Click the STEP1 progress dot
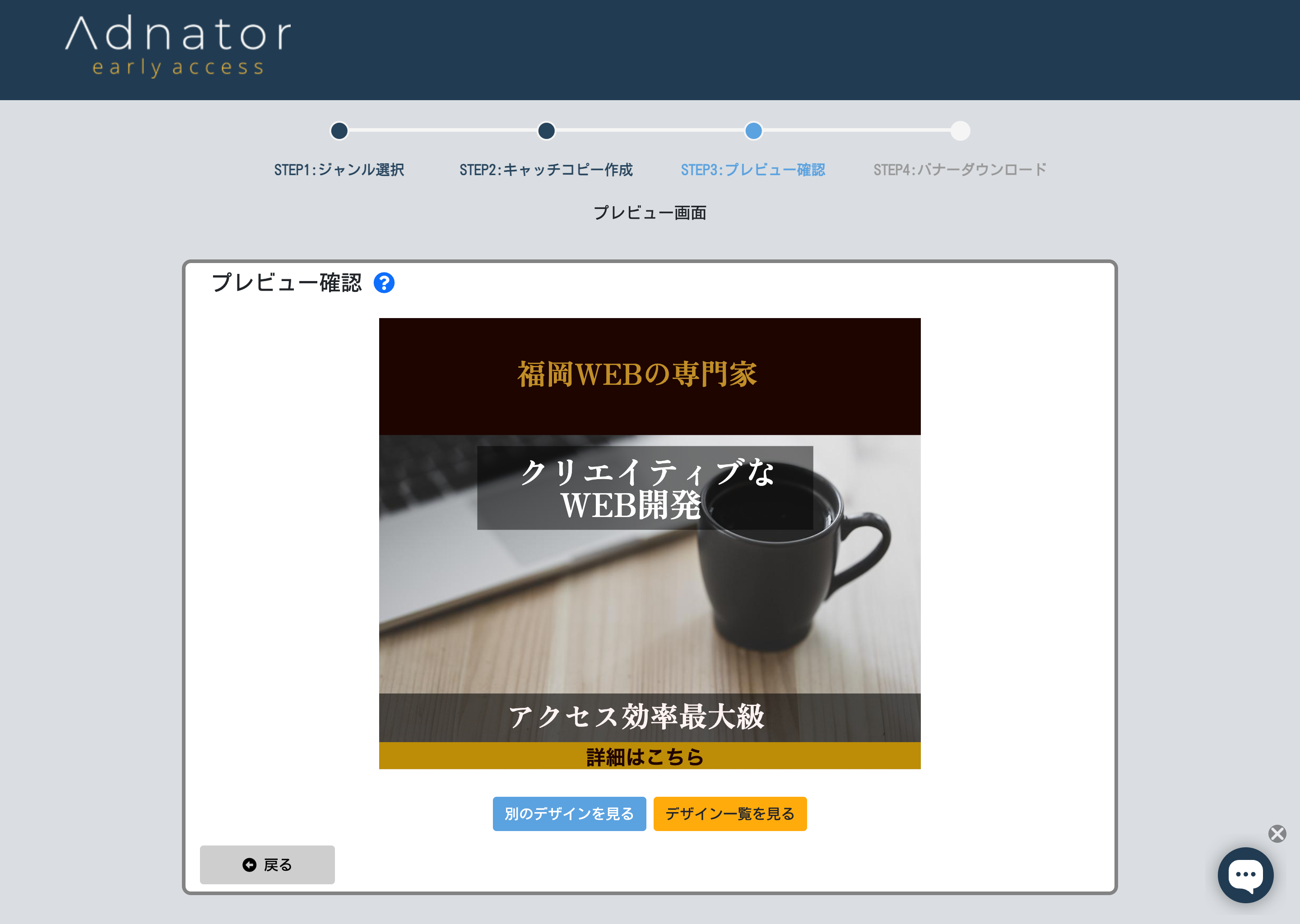This screenshot has height=924, width=1300. point(339,131)
